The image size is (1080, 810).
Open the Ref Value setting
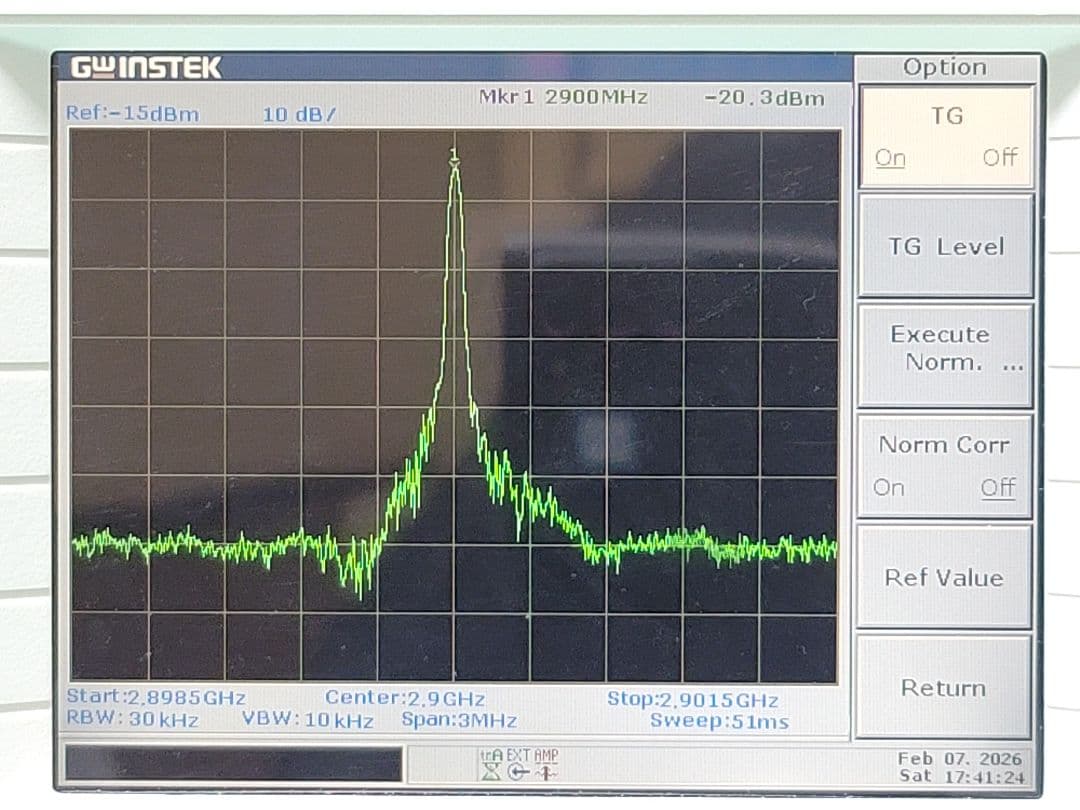[x=944, y=577]
